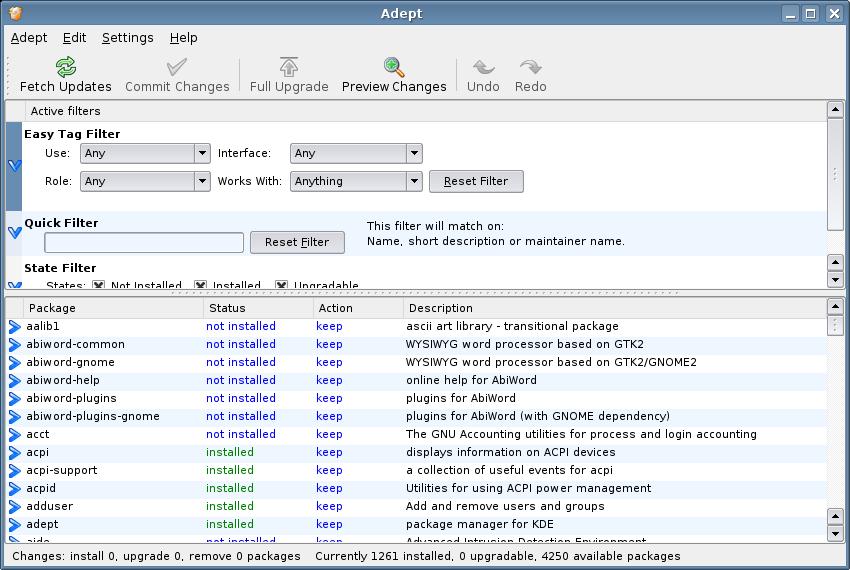This screenshot has height=570, width=850.
Task: Open the Works With dropdown
Action: click(356, 181)
